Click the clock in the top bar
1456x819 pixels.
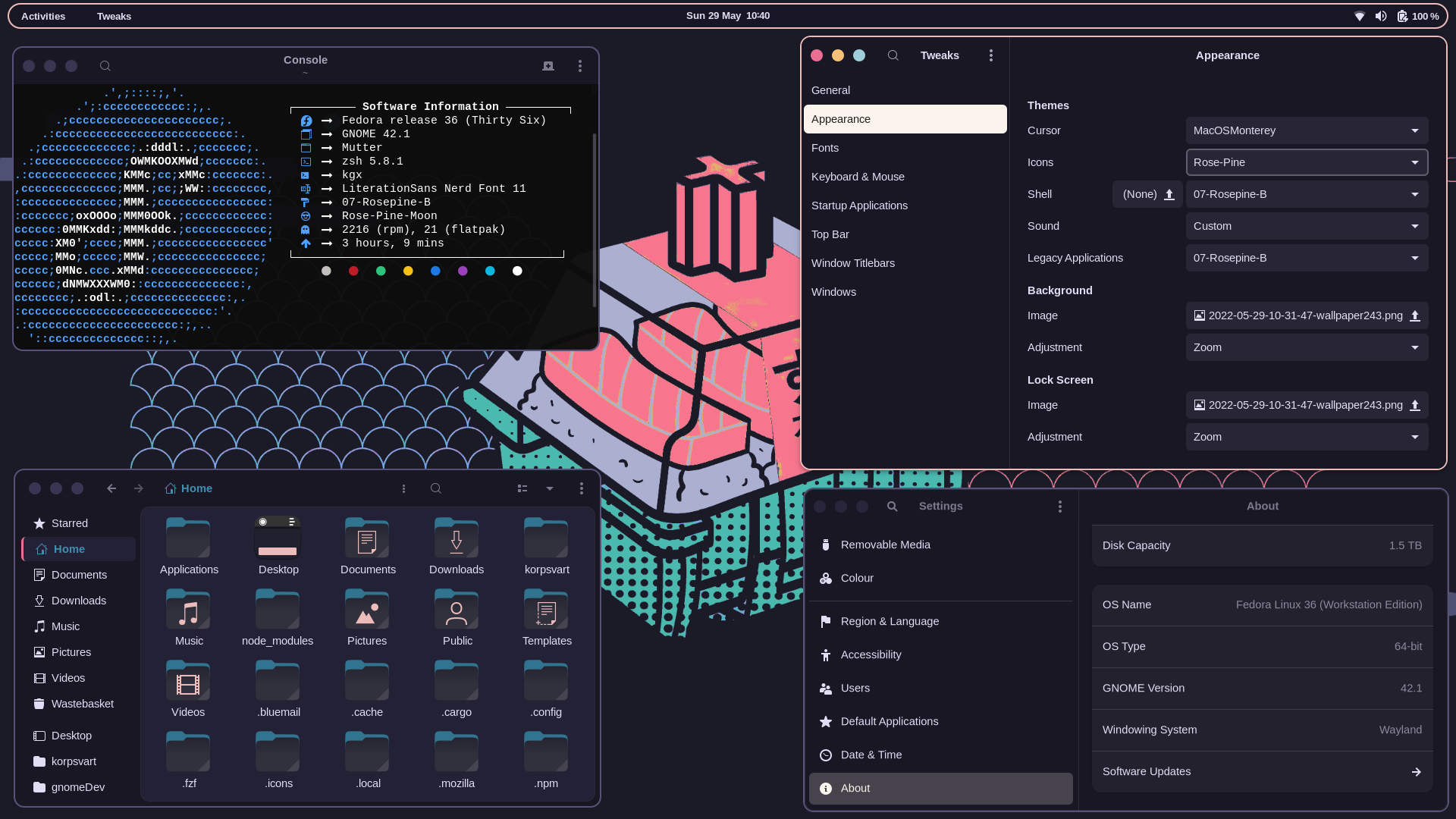pyautogui.click(x=728, y=16)
